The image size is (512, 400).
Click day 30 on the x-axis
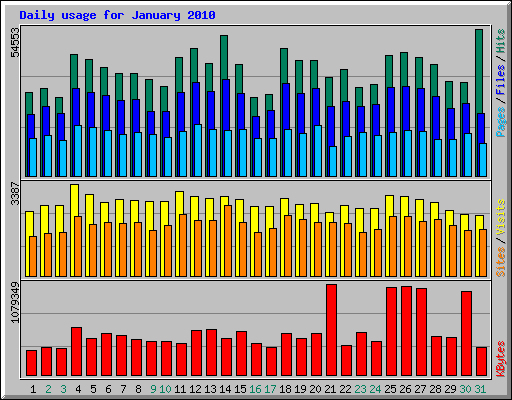465,389
